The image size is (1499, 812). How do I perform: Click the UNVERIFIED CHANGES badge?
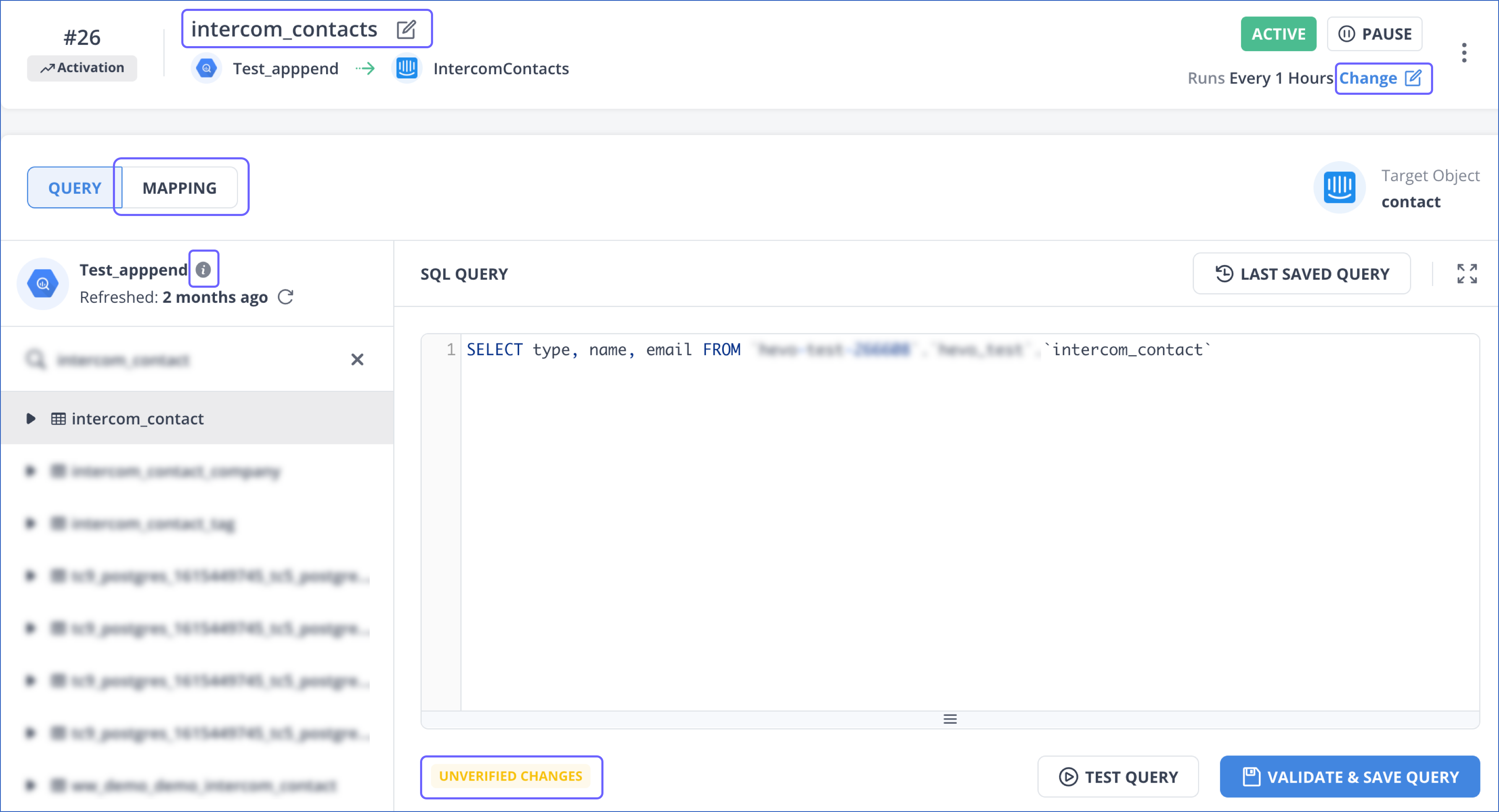510,776
